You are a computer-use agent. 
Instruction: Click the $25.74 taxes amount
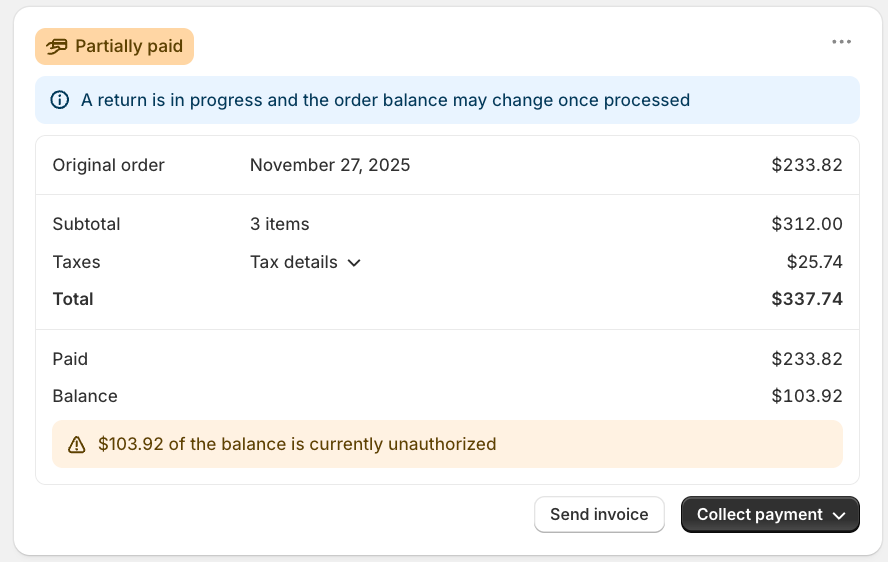[x=814, y=262]
